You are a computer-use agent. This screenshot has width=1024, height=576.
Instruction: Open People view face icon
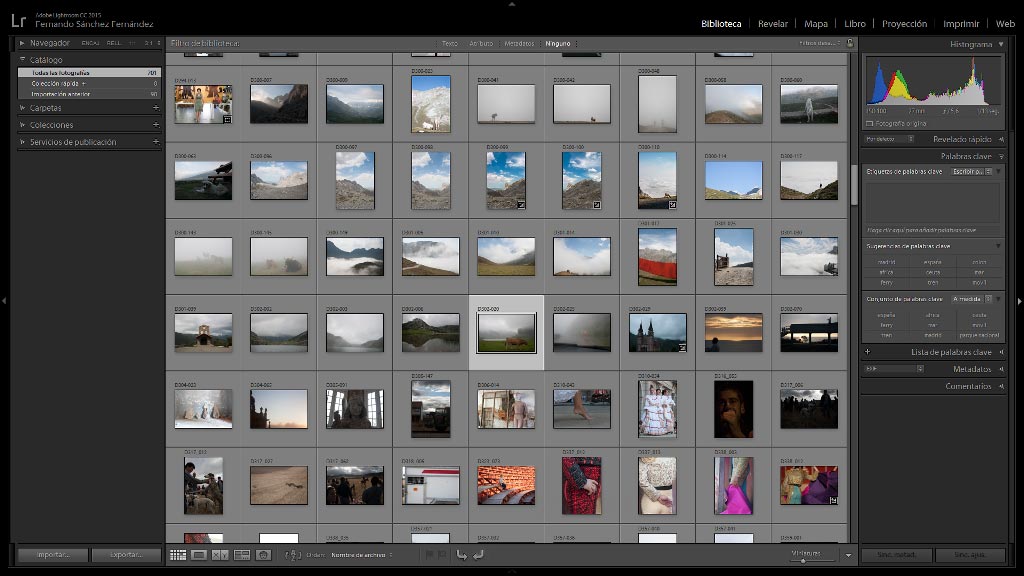pyautogui.click(x=263, y=555)
